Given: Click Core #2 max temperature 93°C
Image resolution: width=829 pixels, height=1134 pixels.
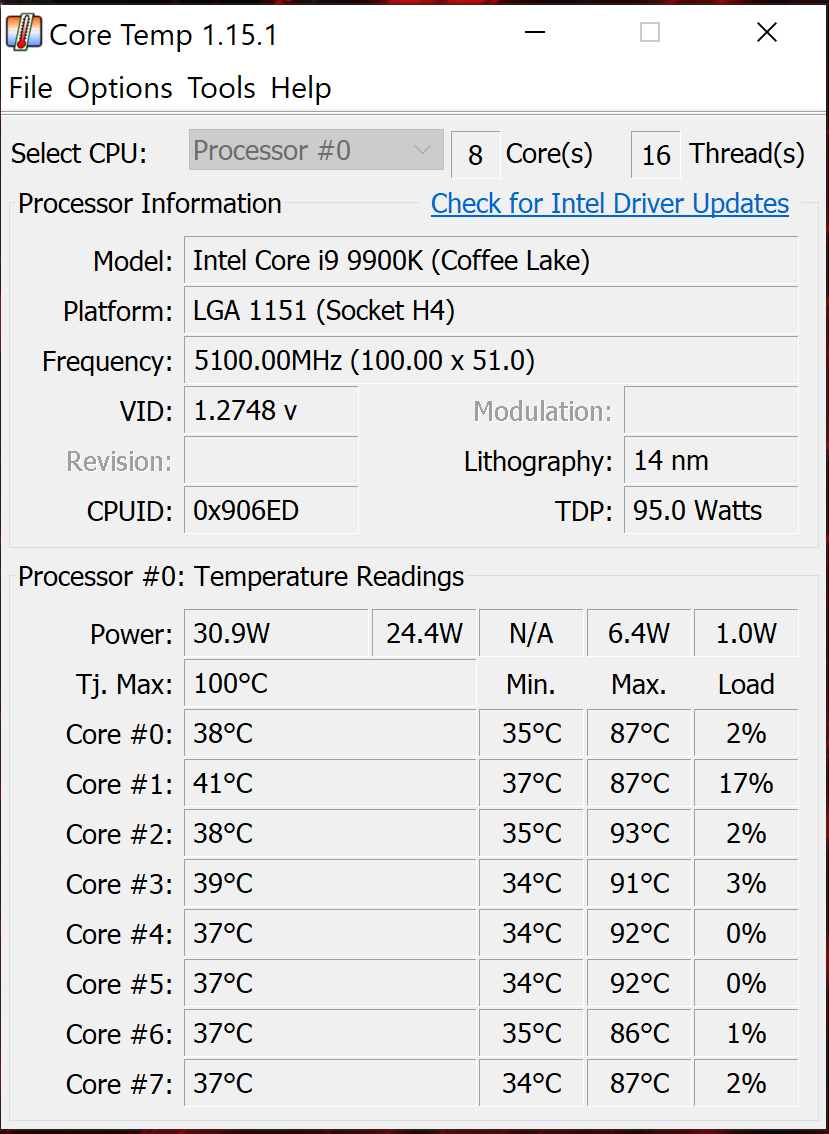Looking at the screenshot, I should click(639, 833).
